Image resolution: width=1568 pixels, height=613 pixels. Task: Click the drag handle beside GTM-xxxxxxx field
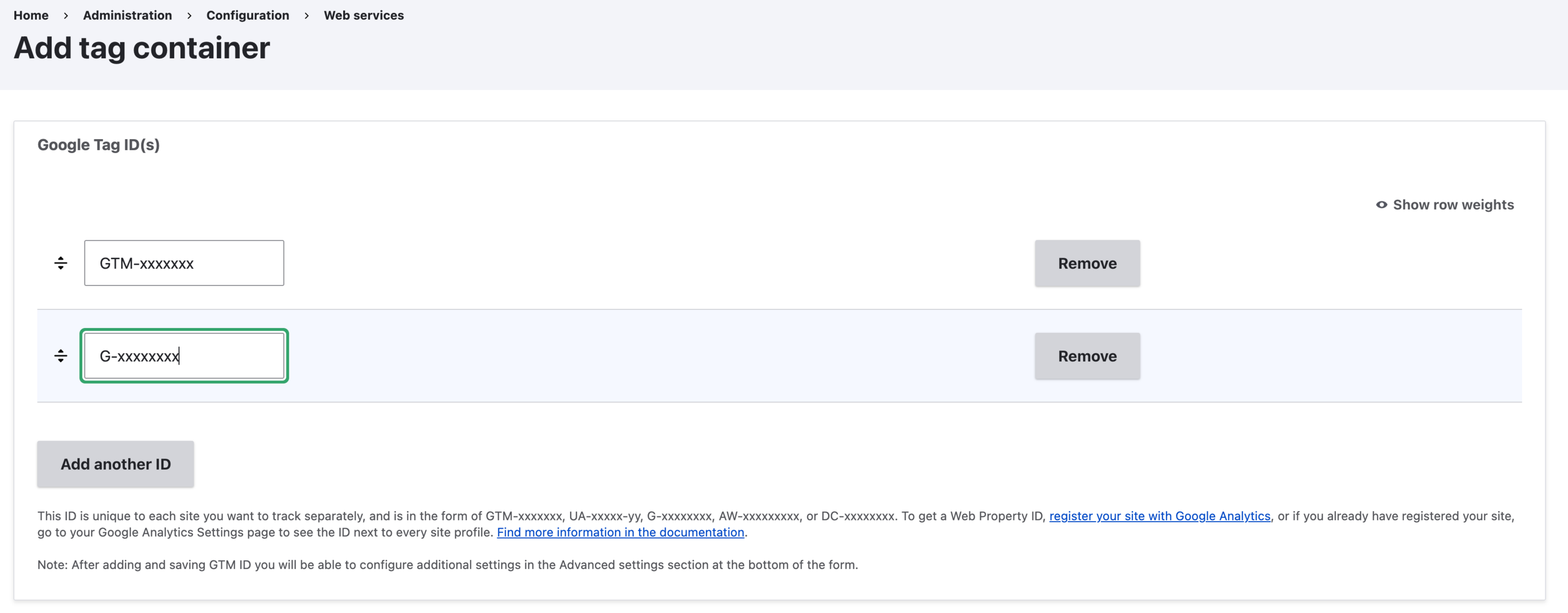coord(60,263)
